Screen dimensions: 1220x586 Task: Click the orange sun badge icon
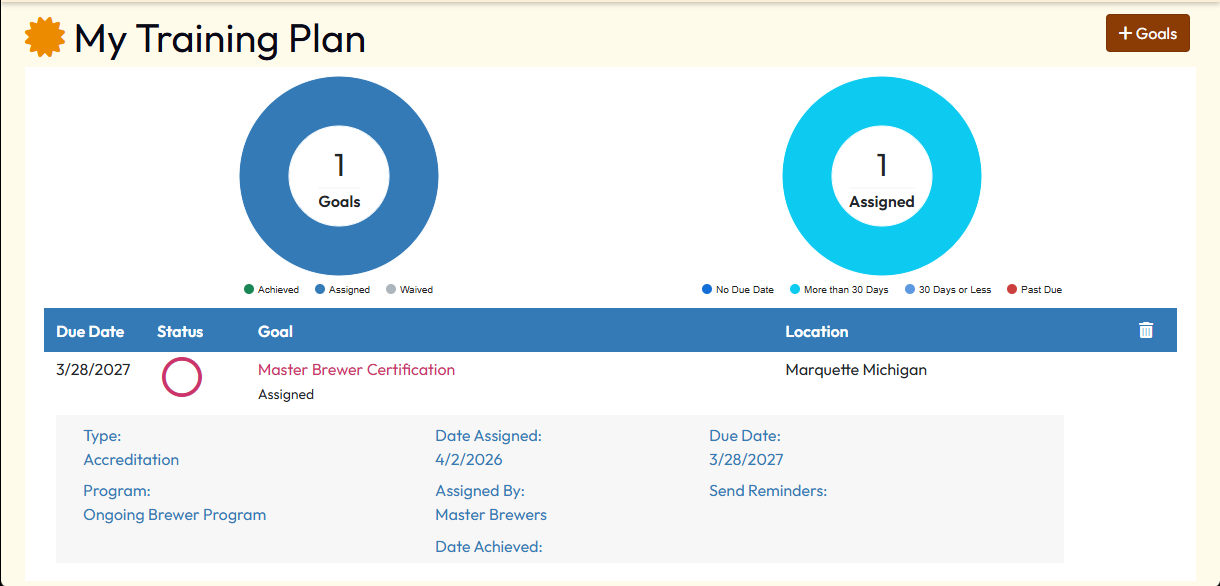[x=45, y=39]
